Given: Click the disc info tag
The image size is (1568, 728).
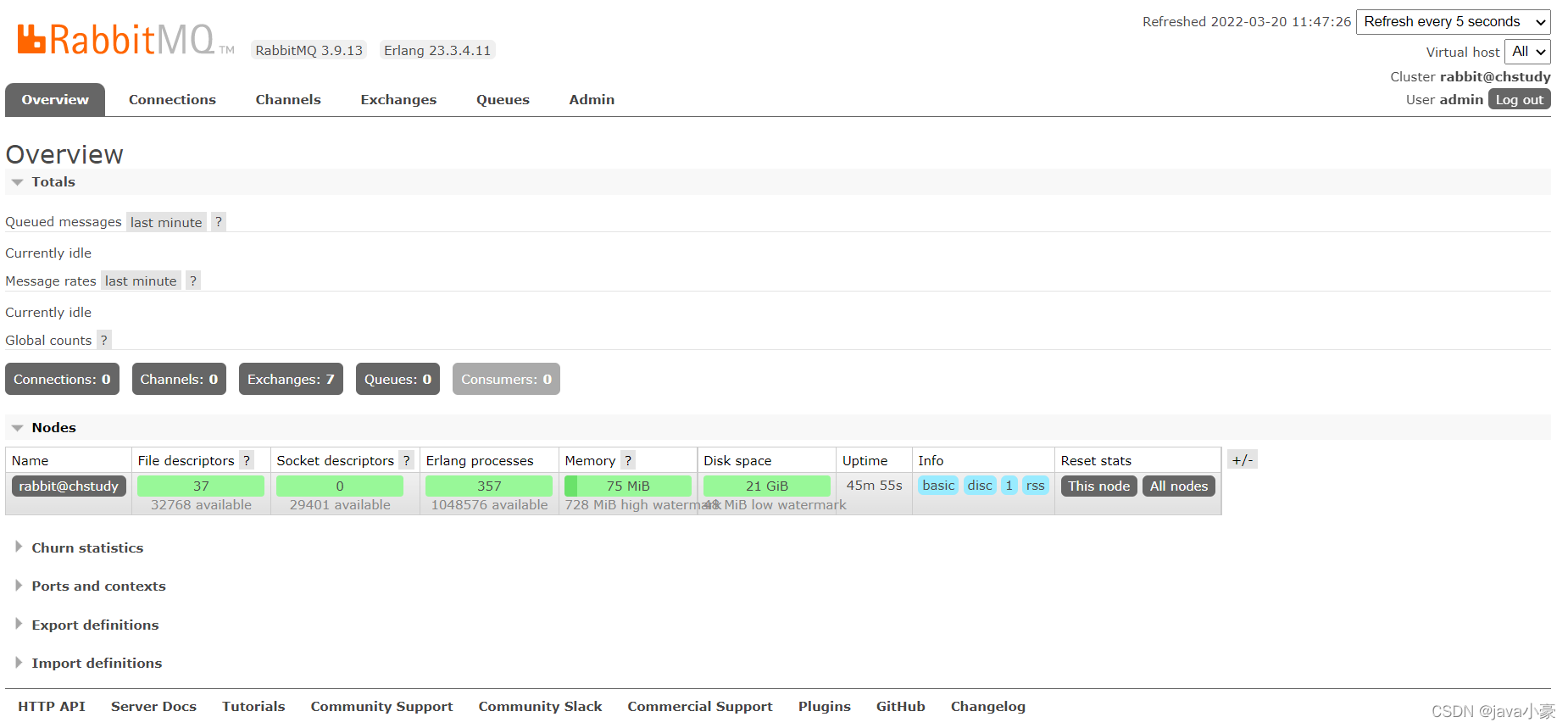Looking at the screenshot, I should point(980,485).
